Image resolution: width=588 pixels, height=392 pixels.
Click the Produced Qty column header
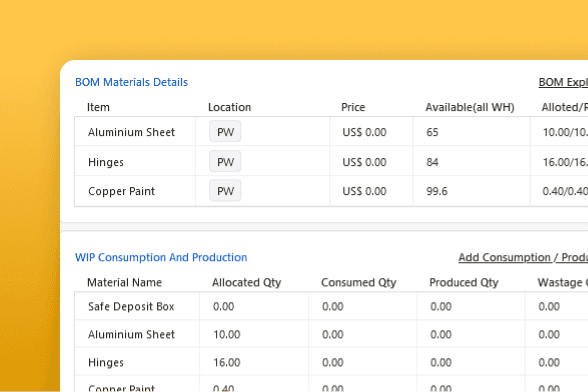coord(464,282)
